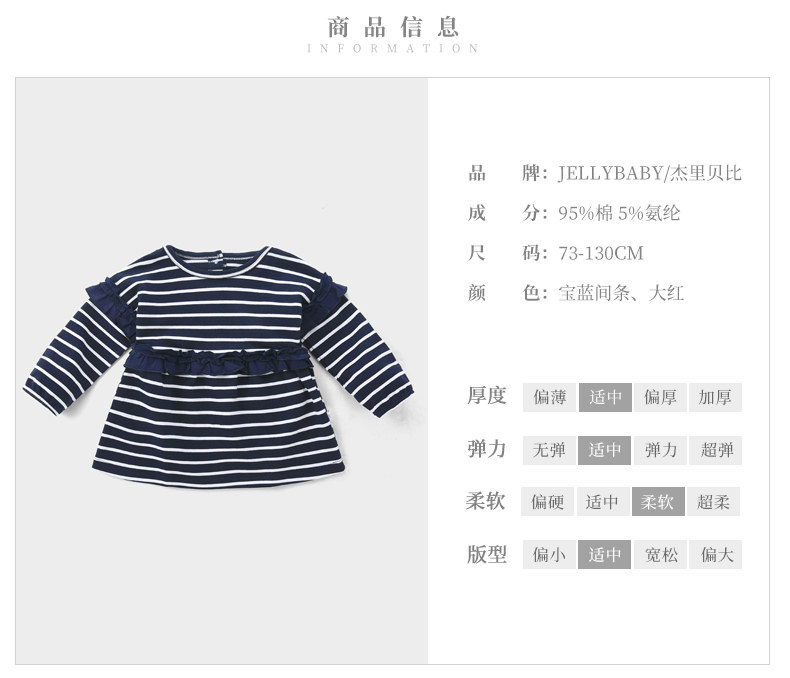790x678 pixels.
Task: Click the striped navy dress product image
Action: (219, 367)
